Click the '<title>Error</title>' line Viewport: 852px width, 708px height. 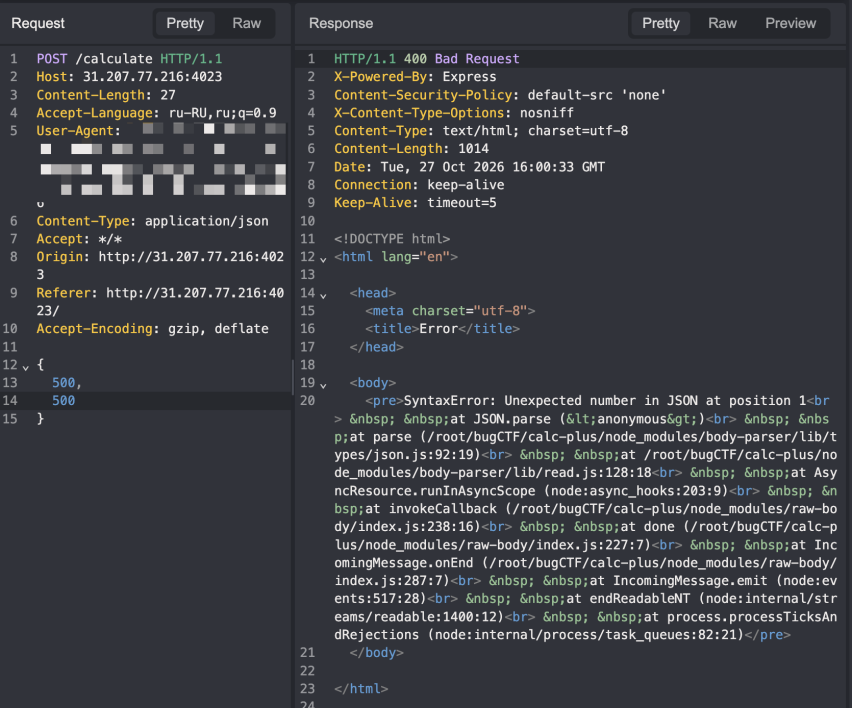pyautogui.click(x=442, y=329)
